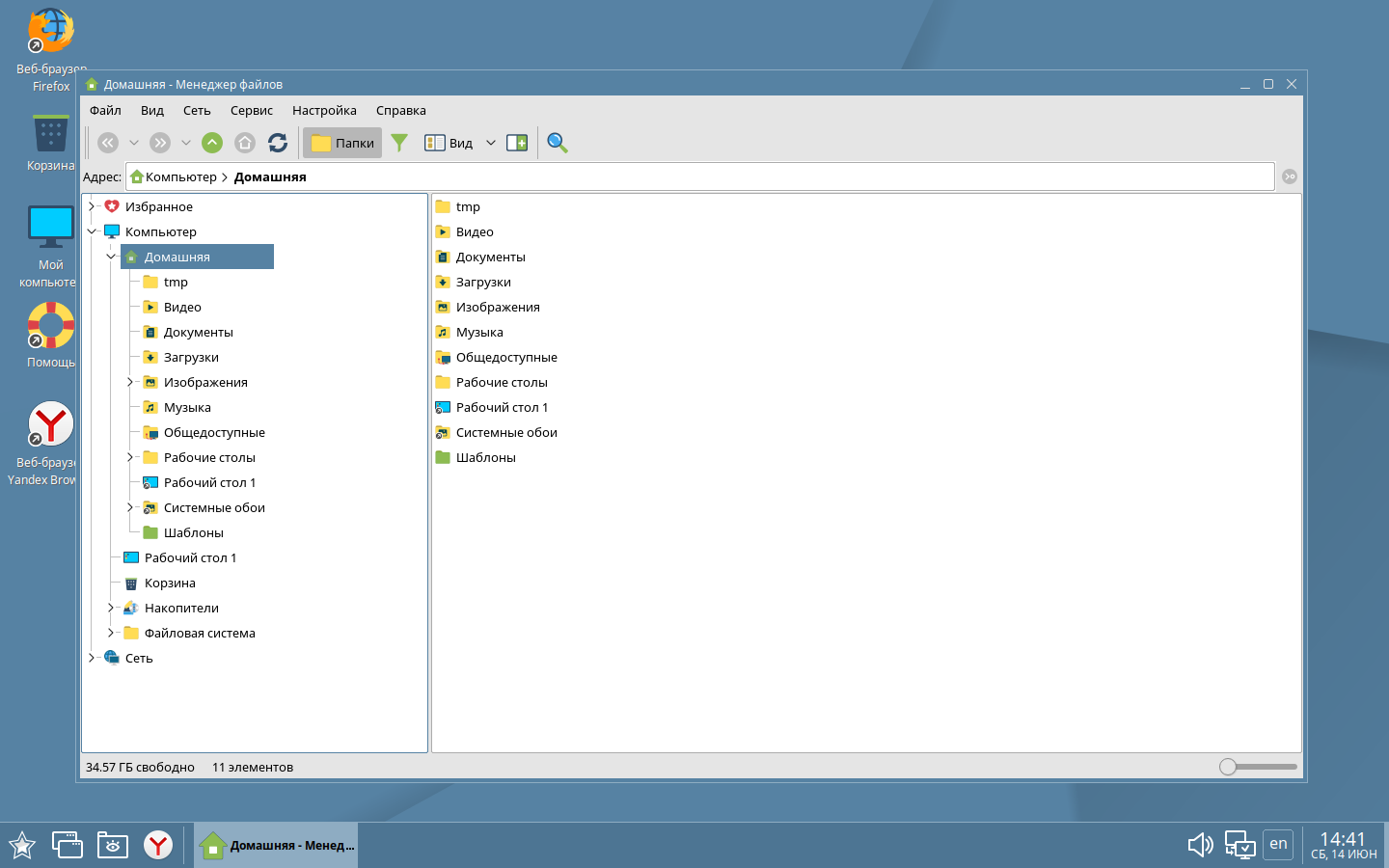This screenshot has width=1389, height=868.
Task: Click the volume speaker in the system tray
Action: [1200, 846]
